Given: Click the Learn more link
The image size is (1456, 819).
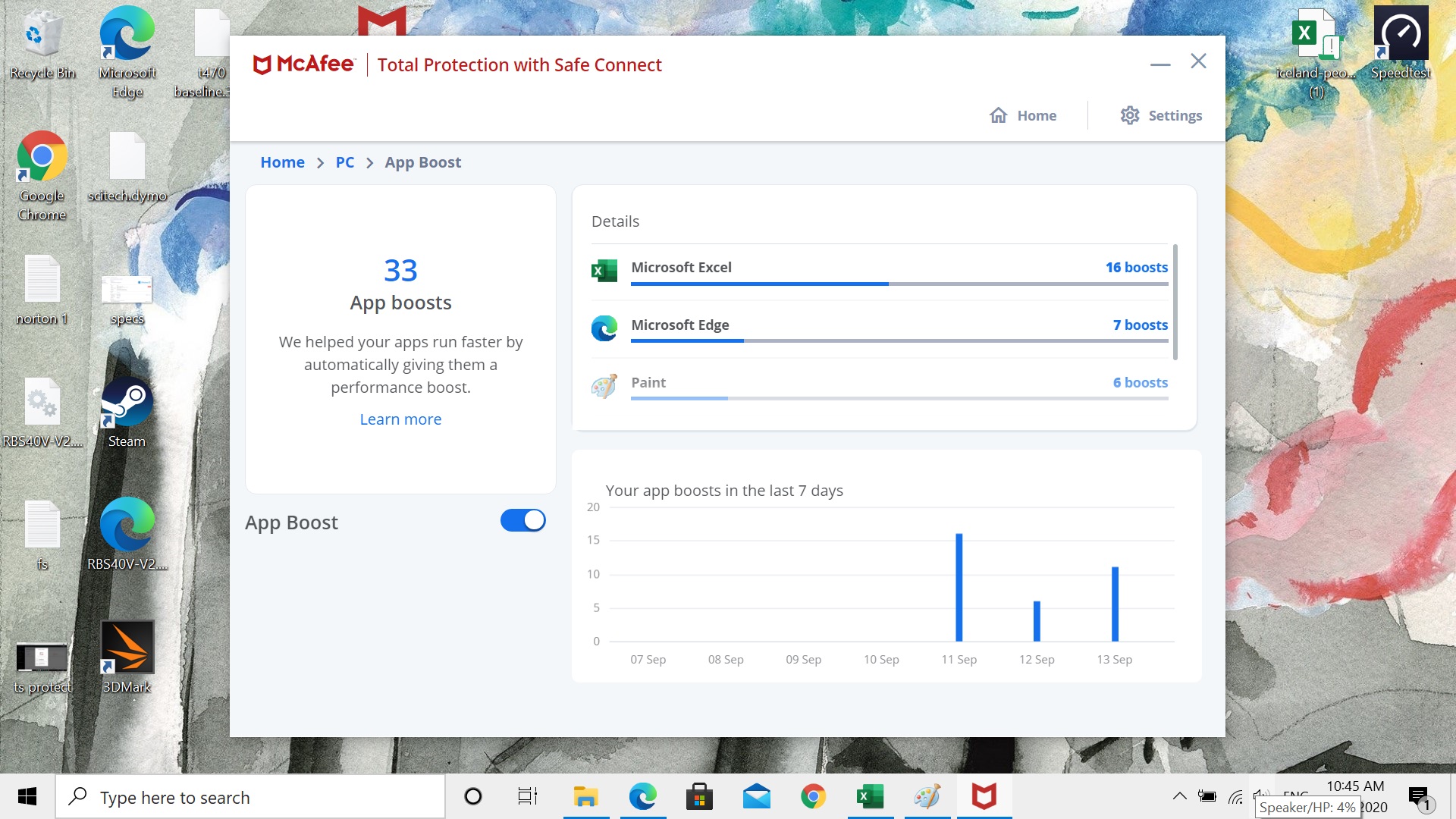Looking at the screenshot, I should click(x=400, y=419).
